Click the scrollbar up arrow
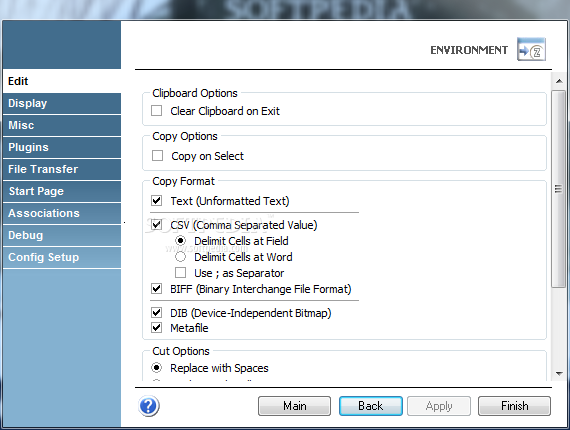The image size is (570, 430). pos(559,81)
